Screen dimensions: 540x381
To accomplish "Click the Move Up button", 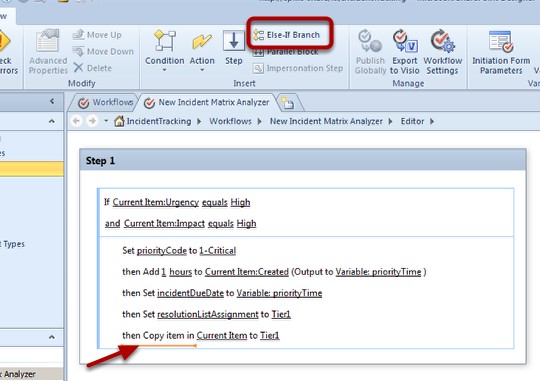I will click(x=97, y=35).
